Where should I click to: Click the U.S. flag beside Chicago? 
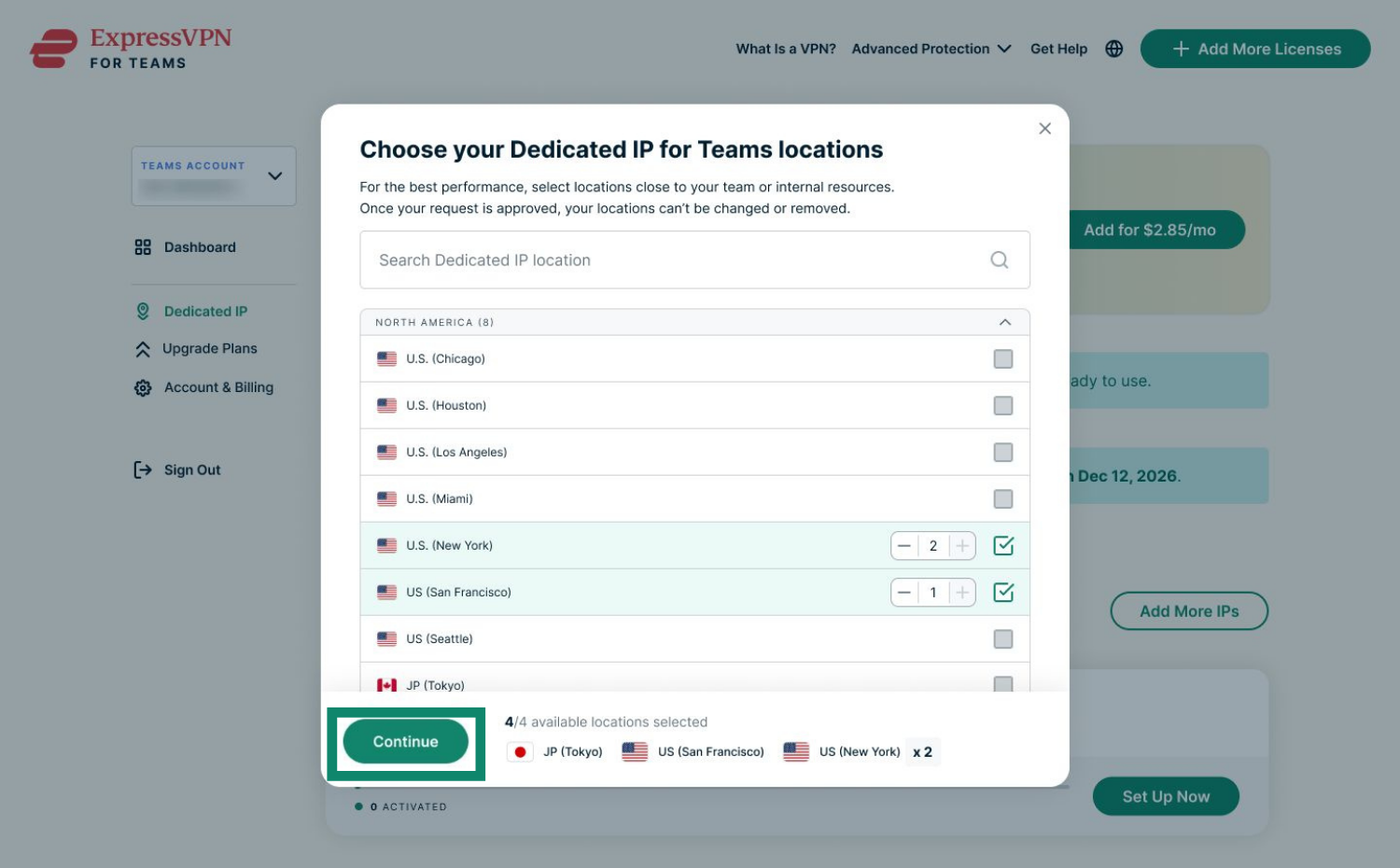[x=386, y=359]
